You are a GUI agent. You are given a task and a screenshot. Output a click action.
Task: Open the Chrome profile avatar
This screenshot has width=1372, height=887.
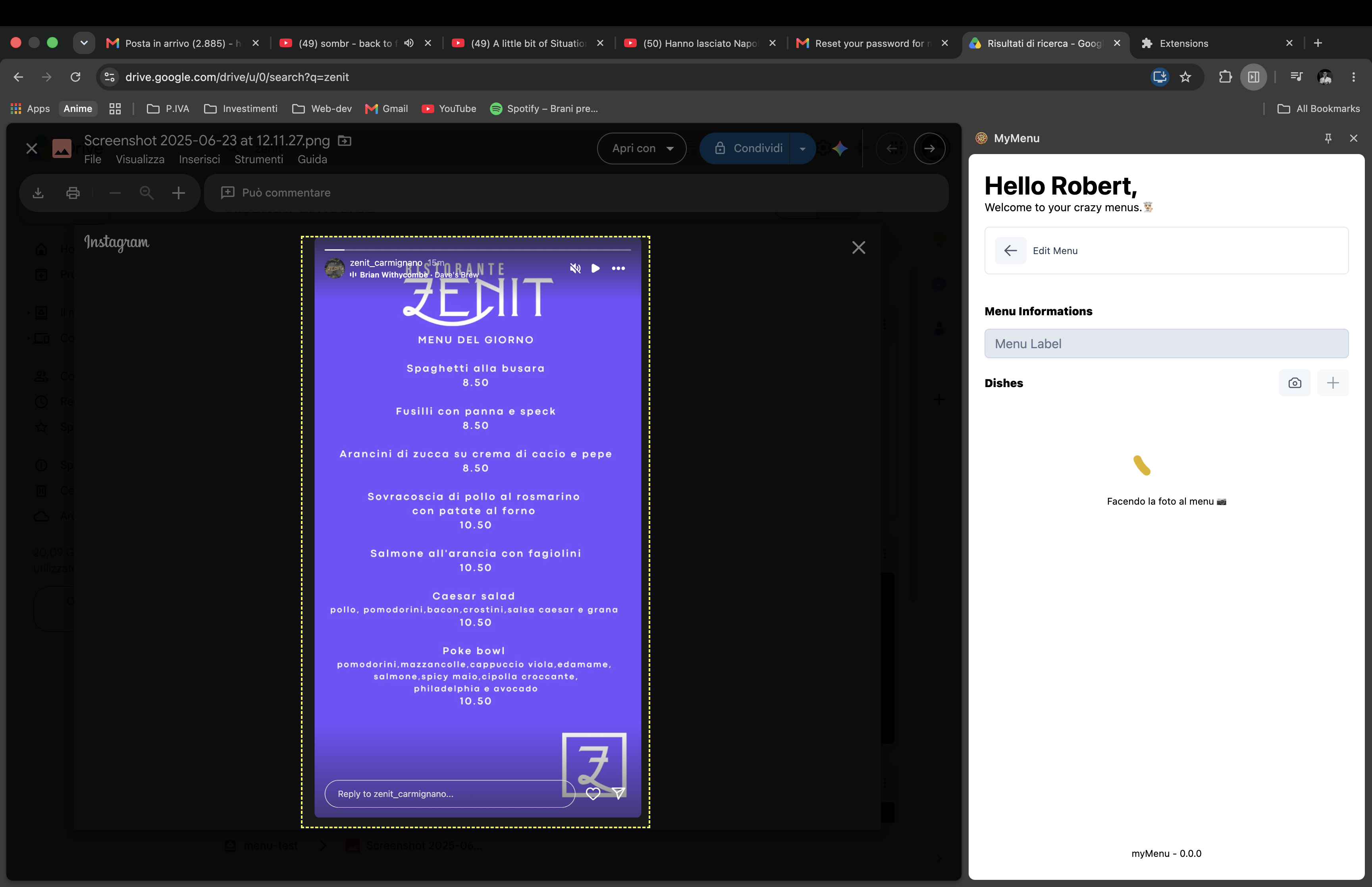[1324, 77]
